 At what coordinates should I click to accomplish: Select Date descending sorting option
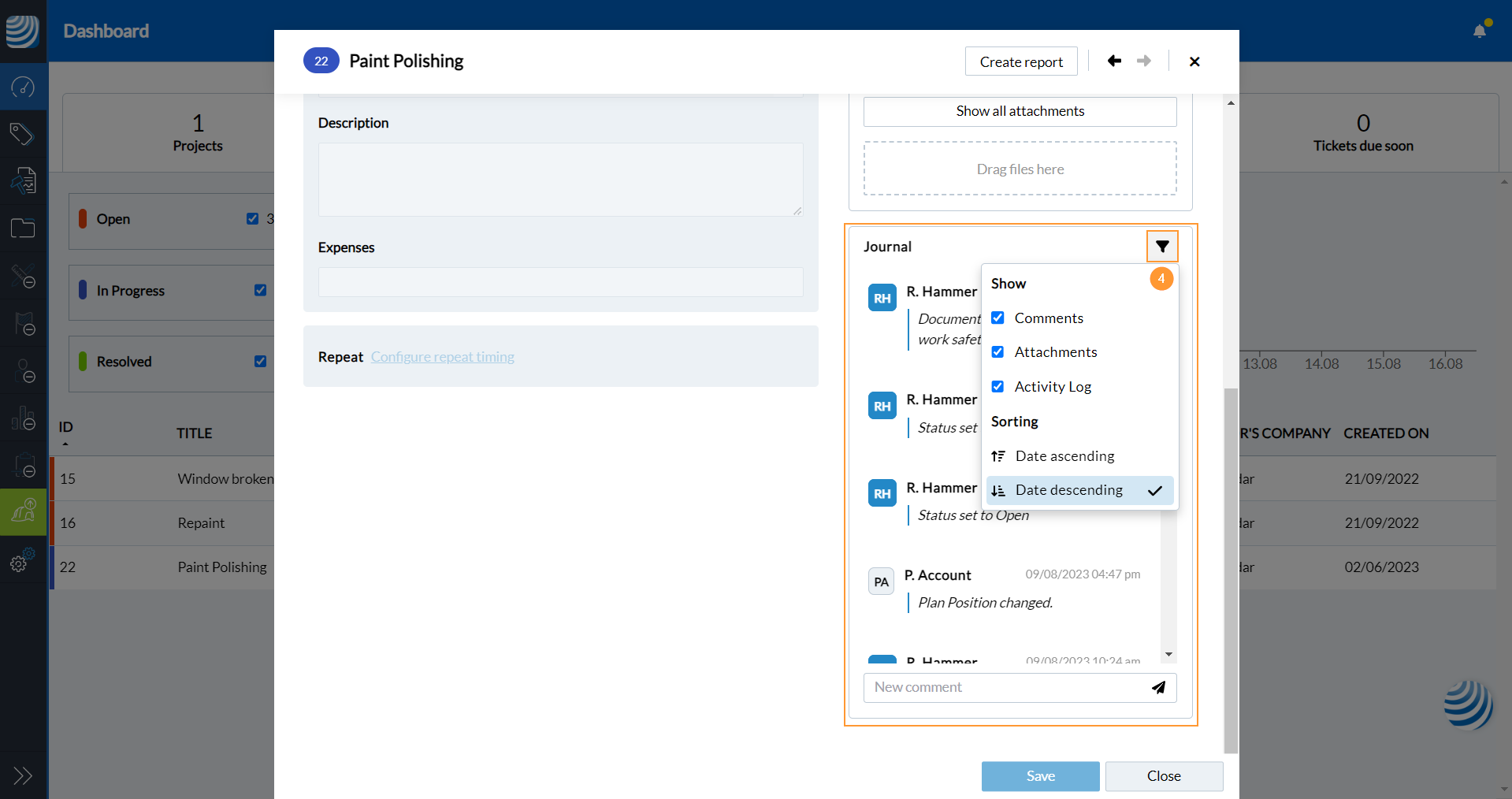[1068, 490]
